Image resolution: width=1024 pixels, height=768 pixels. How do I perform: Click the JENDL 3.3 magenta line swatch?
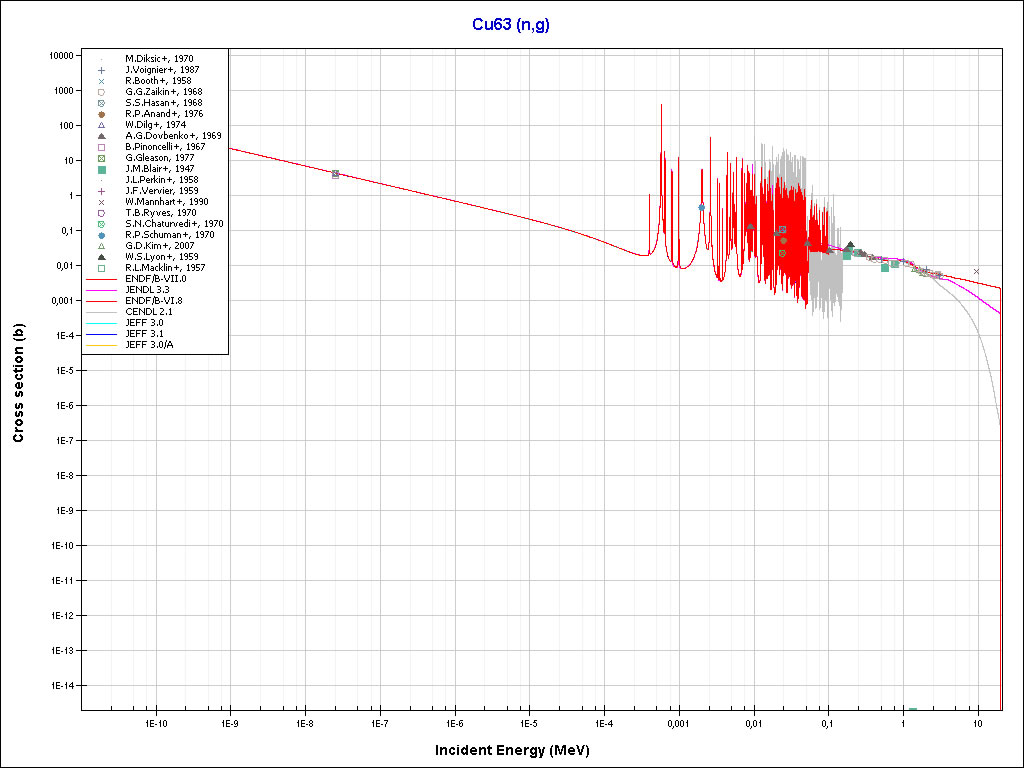pos(101,290)
